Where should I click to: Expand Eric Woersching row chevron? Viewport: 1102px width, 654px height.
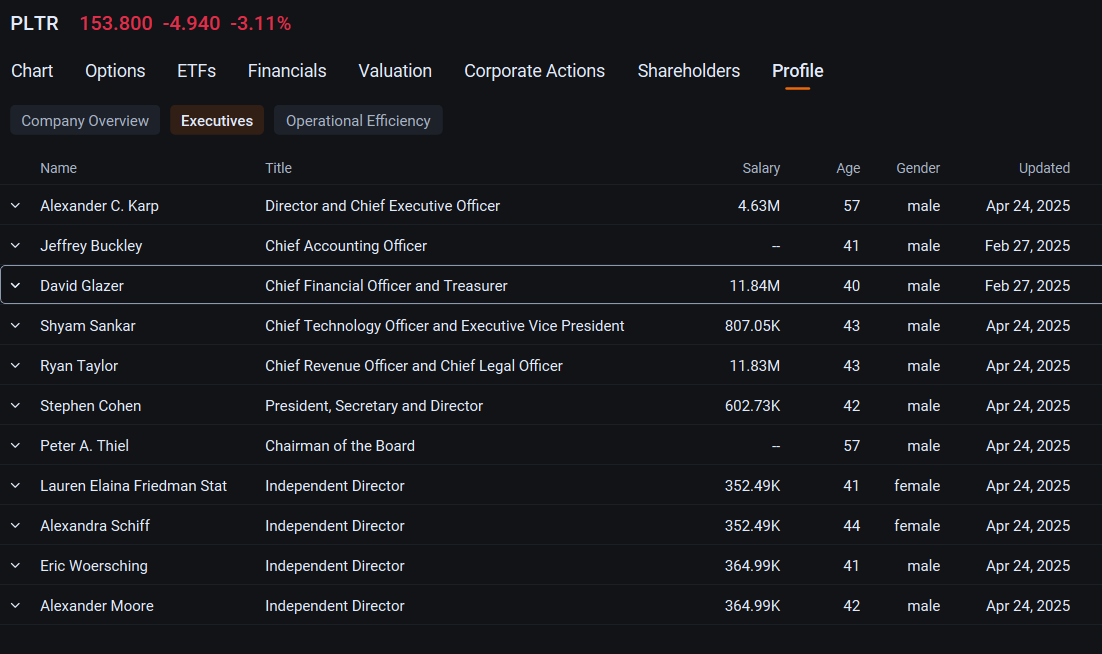pyautogui.click(x=15, y=566)
